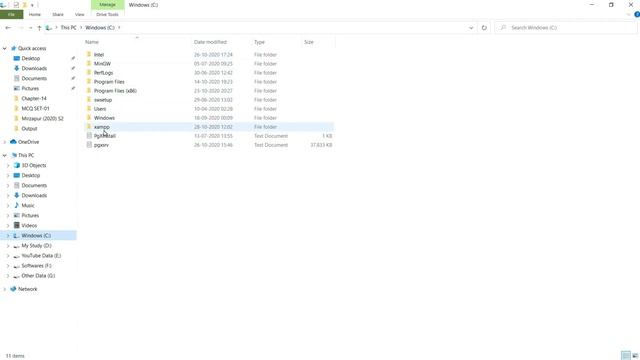Expand Softwares (F:) drive node
This screenshot has height=360, width=640.
(x=8, y=266)
